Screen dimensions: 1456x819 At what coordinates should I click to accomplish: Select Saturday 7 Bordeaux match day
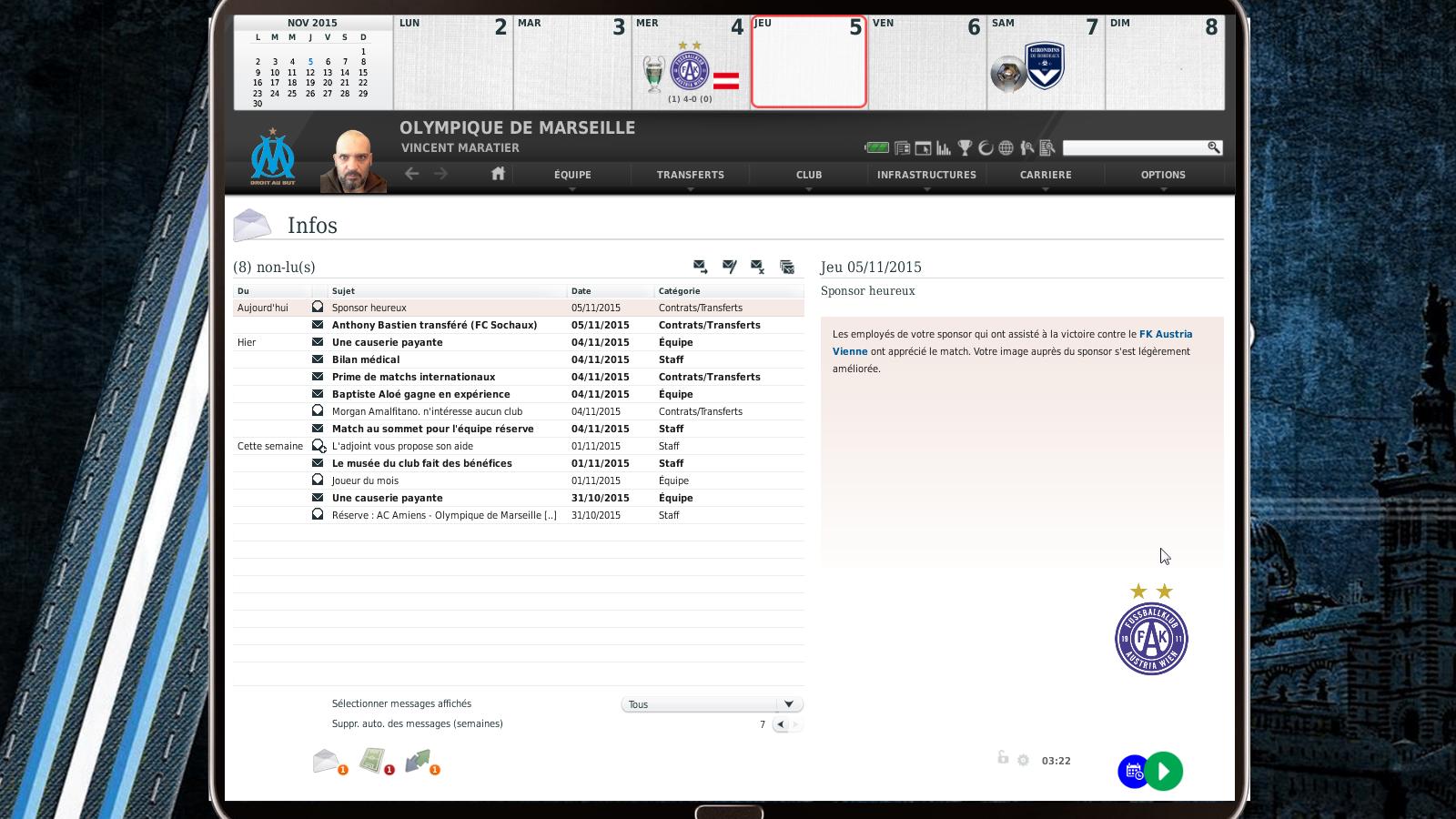point(1046,62)
